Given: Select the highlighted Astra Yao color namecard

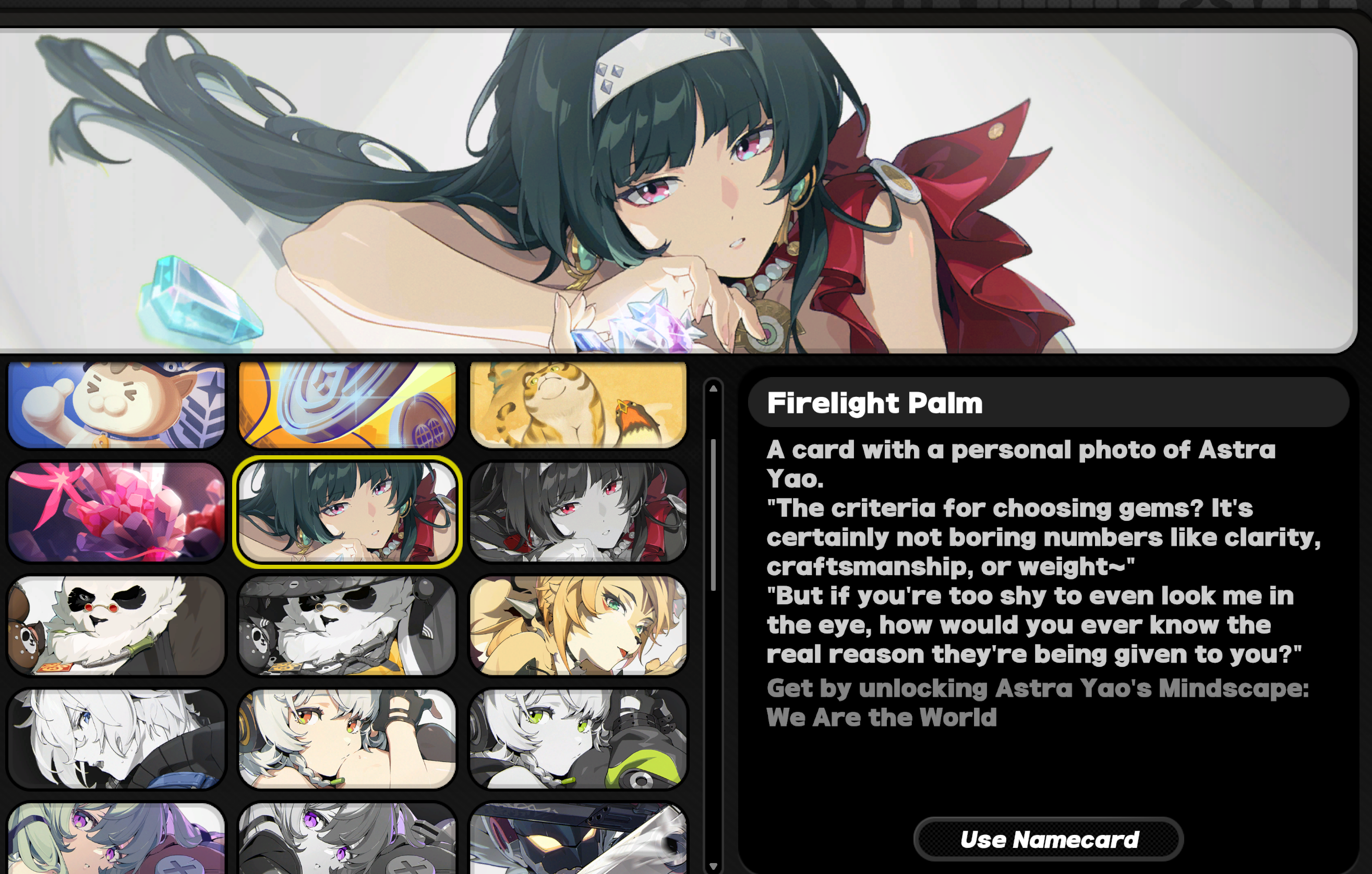Looking at the screenshot, I should tap(347, 511).
